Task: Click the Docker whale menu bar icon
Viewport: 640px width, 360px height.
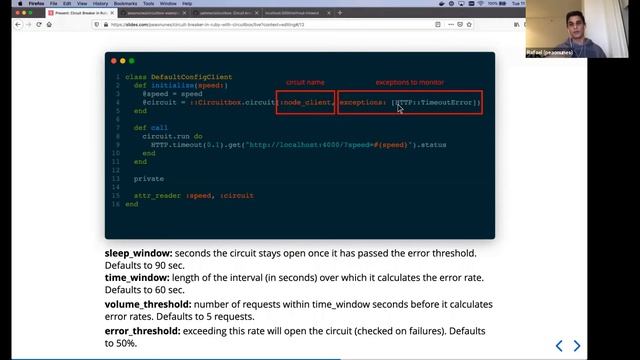Action: [x=442, y=3]
